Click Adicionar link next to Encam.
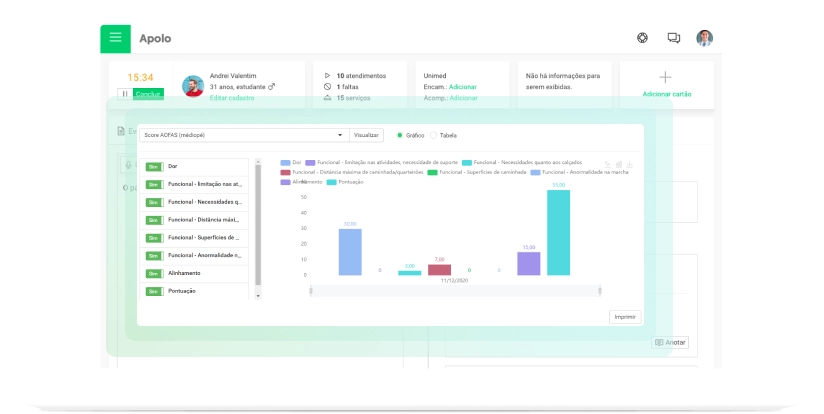The image size is (824, 414). [x=463, y=87]
